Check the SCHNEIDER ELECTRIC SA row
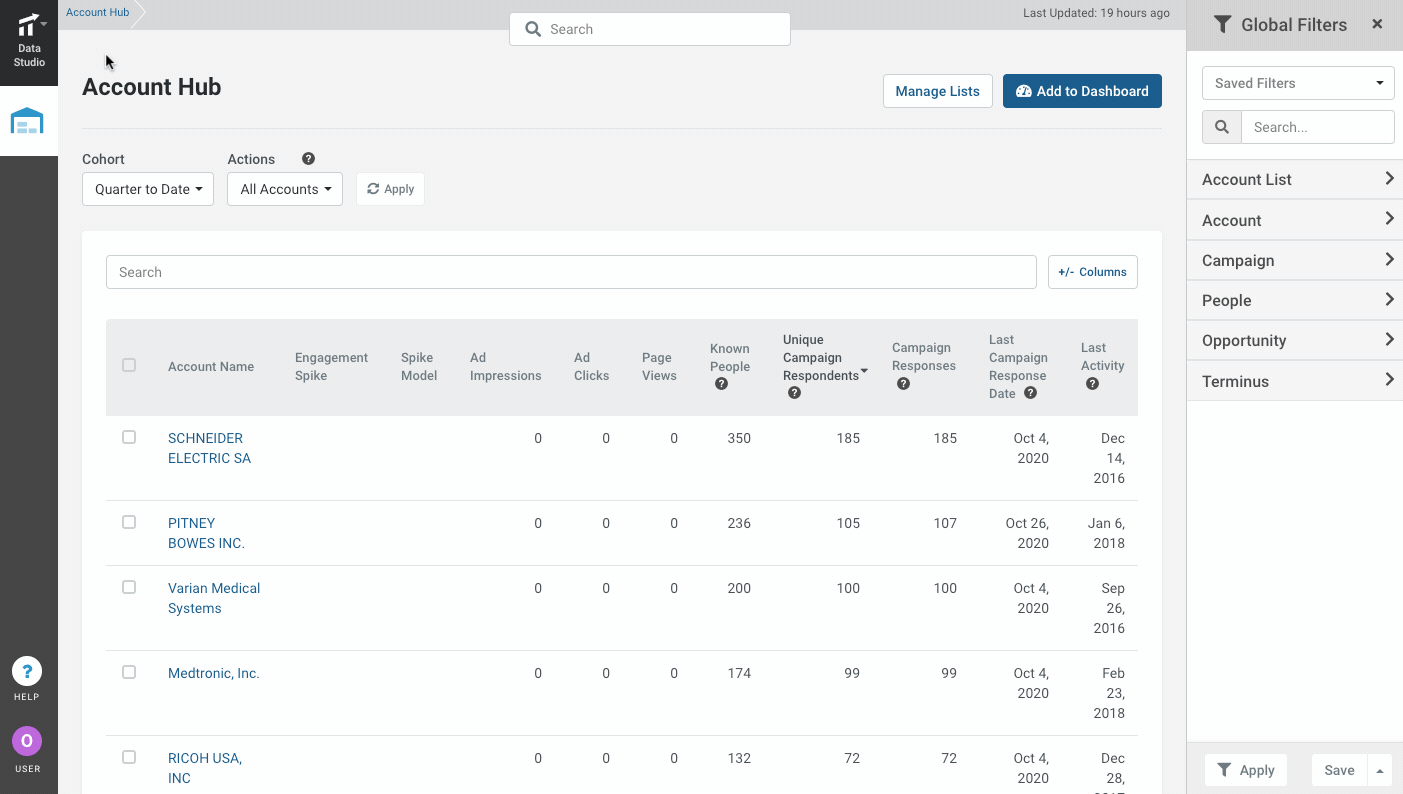The width and height of the screenshot is (1403, 794). [129, 437]
